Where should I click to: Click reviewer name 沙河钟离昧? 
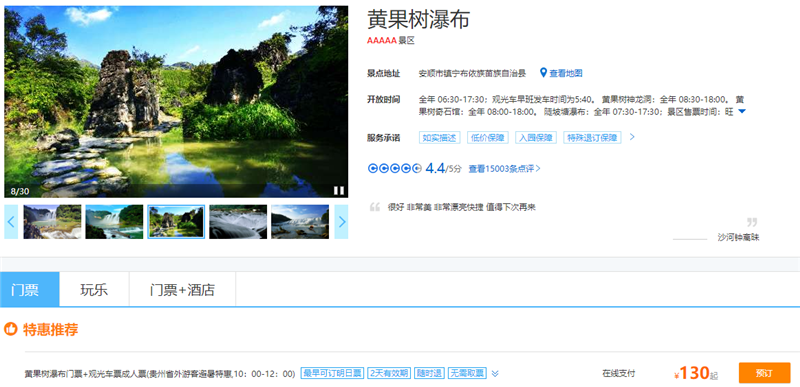point(738,238)
